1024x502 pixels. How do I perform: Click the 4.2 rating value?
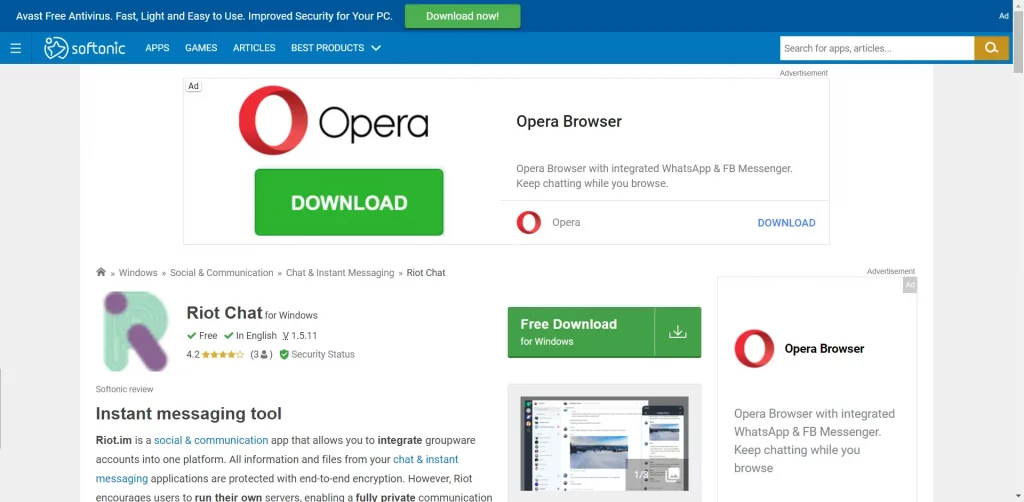pyautogui.click(x=193, y=354)
